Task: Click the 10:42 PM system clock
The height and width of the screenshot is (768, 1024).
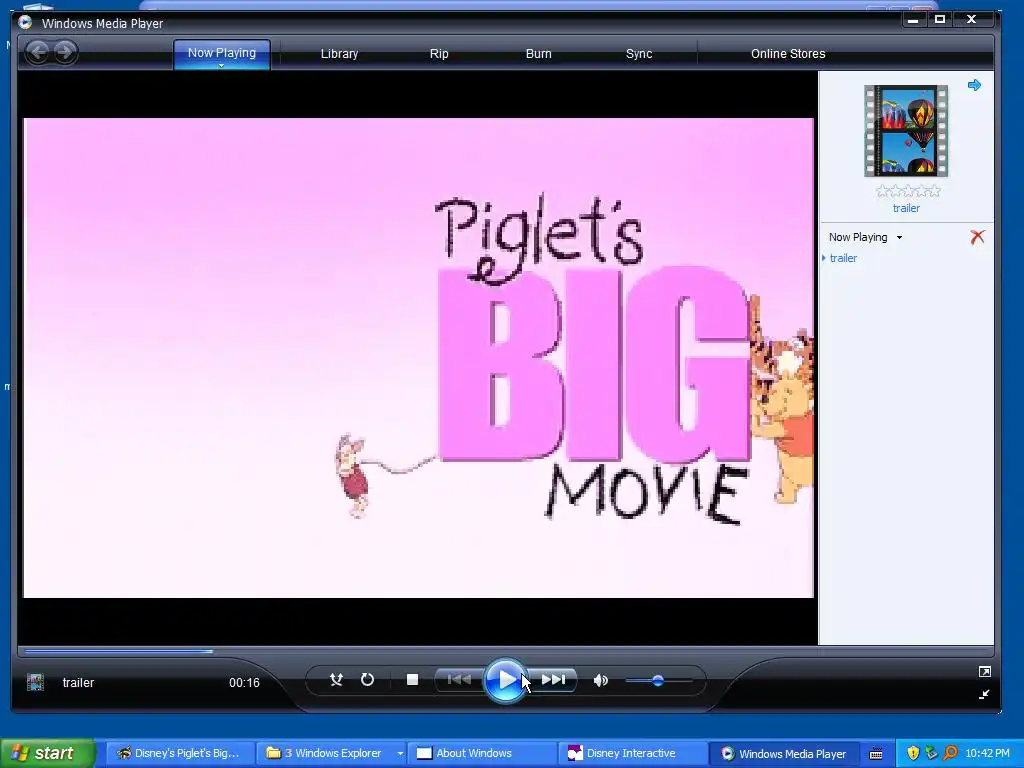Action: [987, 754]
